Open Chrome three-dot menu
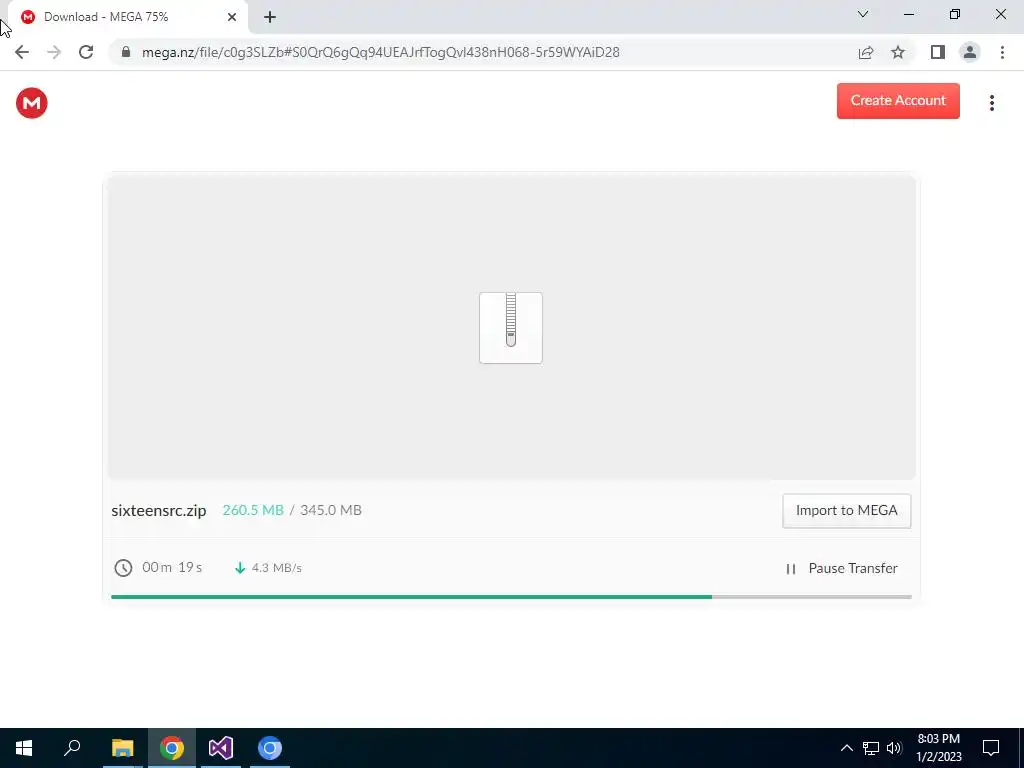Viewport: 1024px width, 768px height. (1002, 52)
